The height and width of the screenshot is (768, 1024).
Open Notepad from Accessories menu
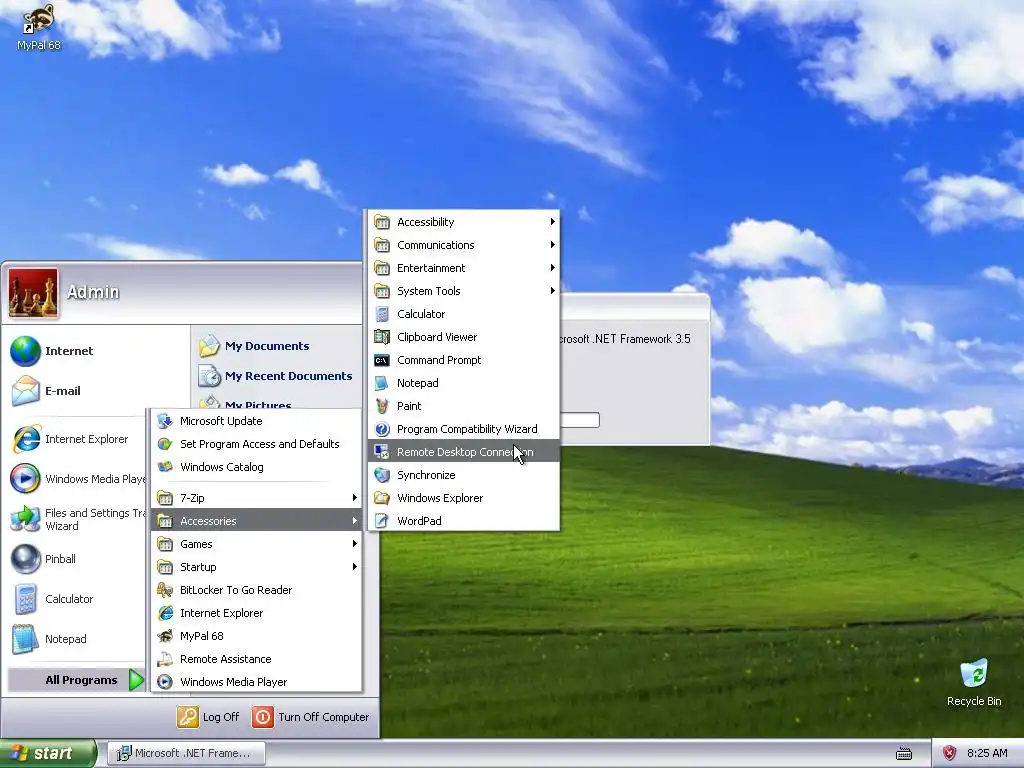coord(464,383)
